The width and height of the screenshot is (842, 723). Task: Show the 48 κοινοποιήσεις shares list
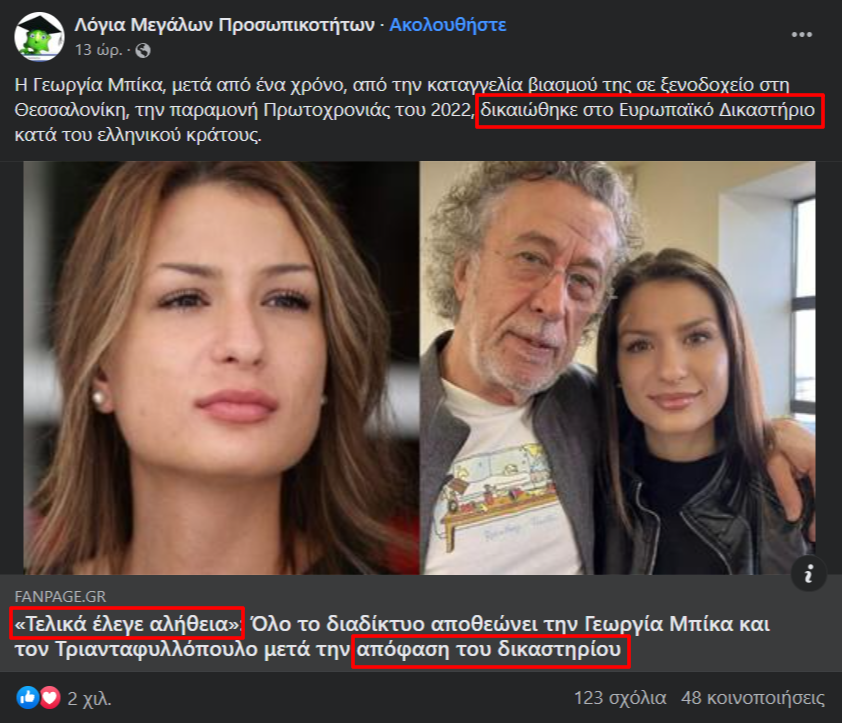pos(752,698)
